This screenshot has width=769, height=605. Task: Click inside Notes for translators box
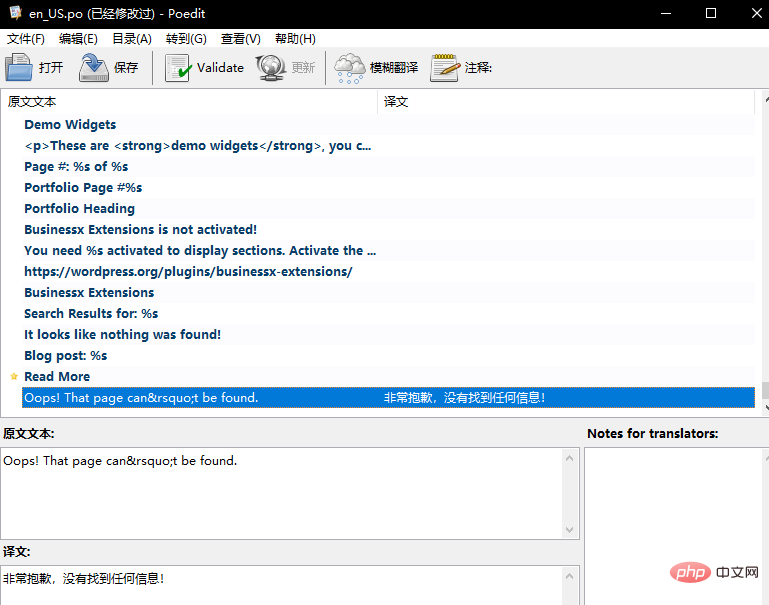674,526
